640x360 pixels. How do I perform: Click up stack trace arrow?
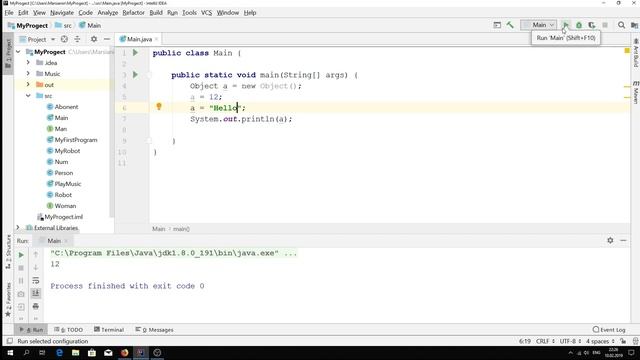point(36,255)
